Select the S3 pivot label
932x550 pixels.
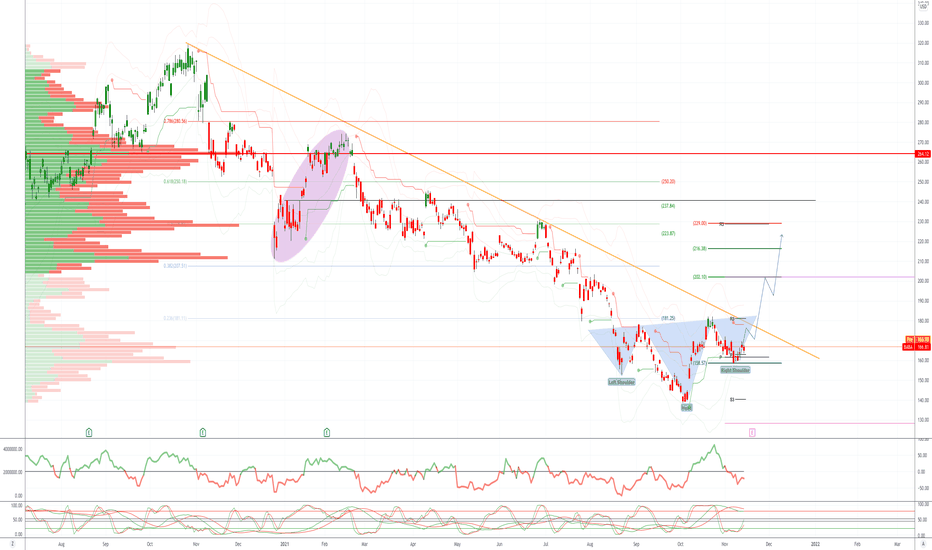click(732, 400)
